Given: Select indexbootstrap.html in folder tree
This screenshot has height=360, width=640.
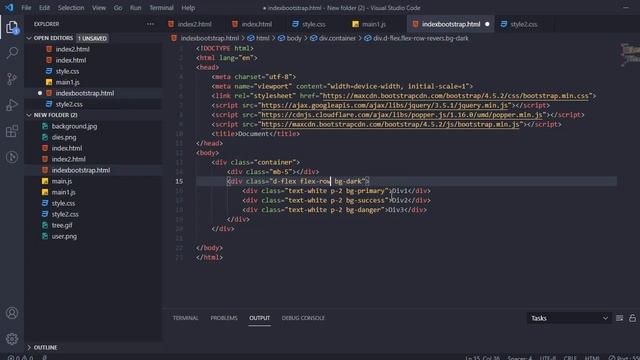Looking at the screenshot, I should point(81,170).
